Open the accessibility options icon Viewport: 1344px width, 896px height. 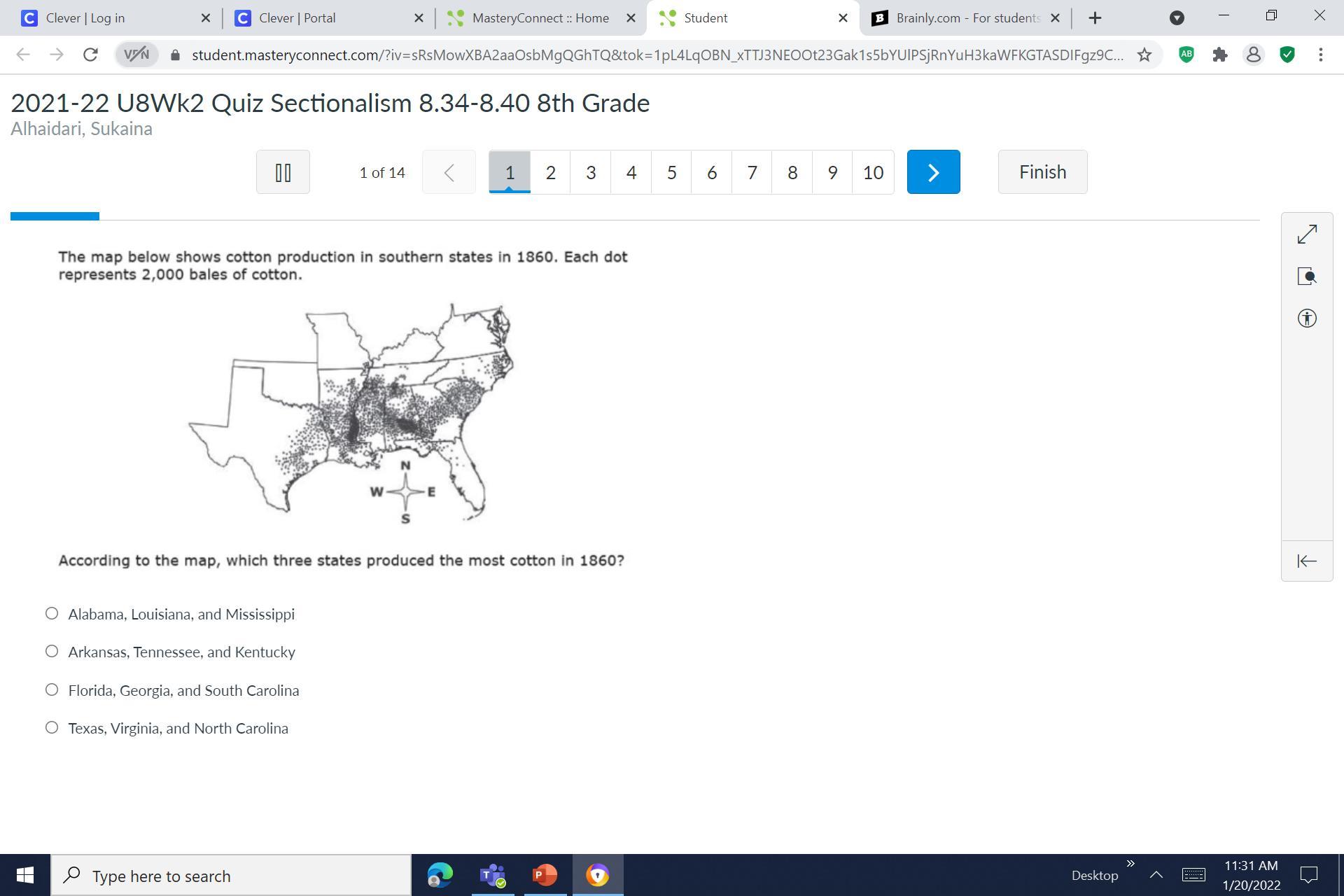point(1307,318)
